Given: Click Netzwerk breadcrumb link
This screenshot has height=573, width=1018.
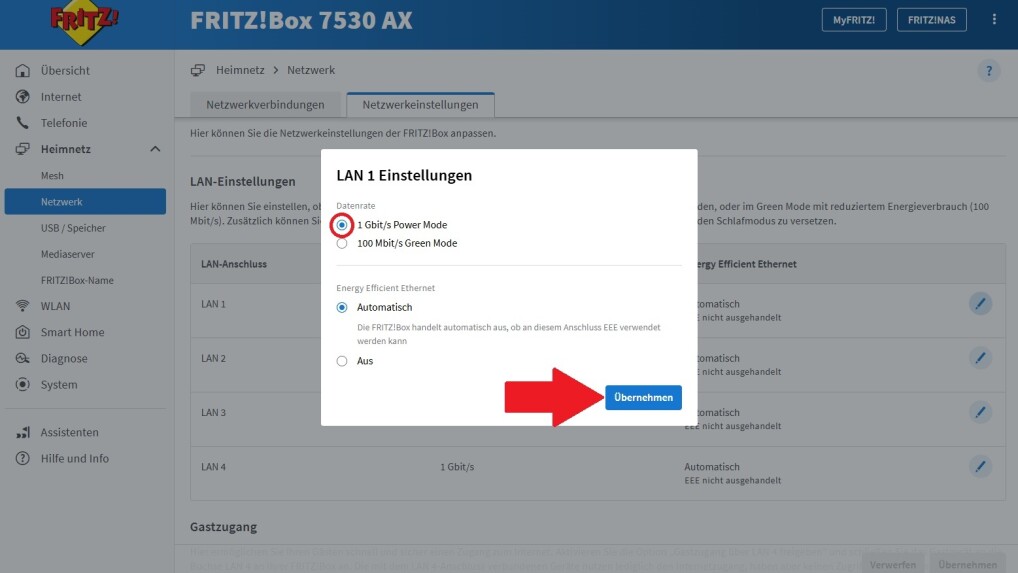Looking at the screenshot, I should point(311,70).
